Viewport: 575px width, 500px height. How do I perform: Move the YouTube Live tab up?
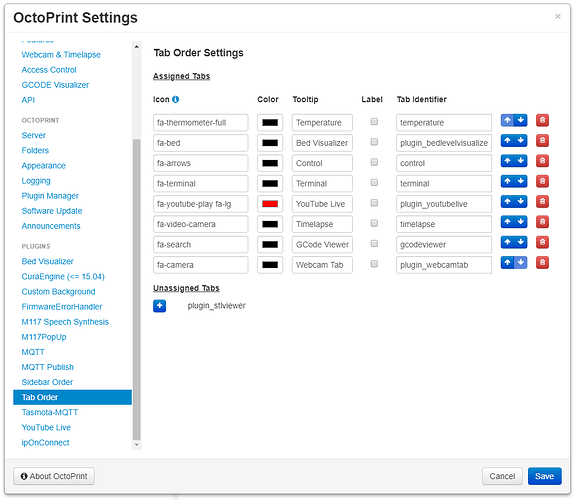(x=507, y=201)
